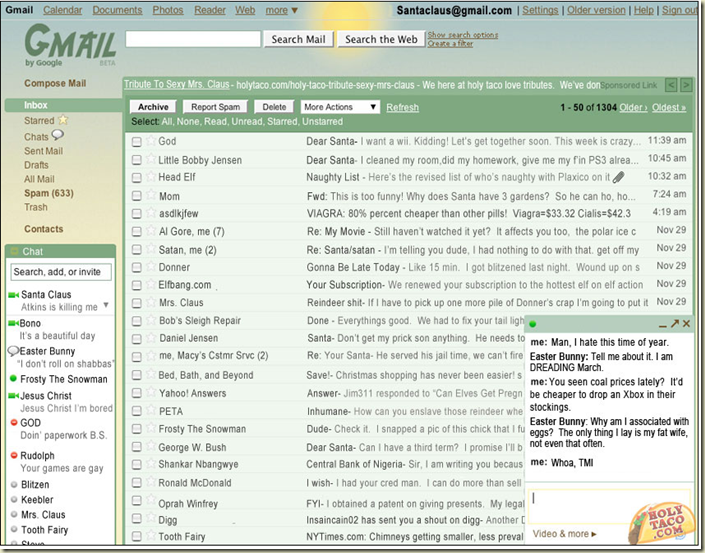Viewport: 705px width, 553px height.
Task: Click Frosty The Snowman's green available dot
Action: pyautogui.click(x=13, y=379)
